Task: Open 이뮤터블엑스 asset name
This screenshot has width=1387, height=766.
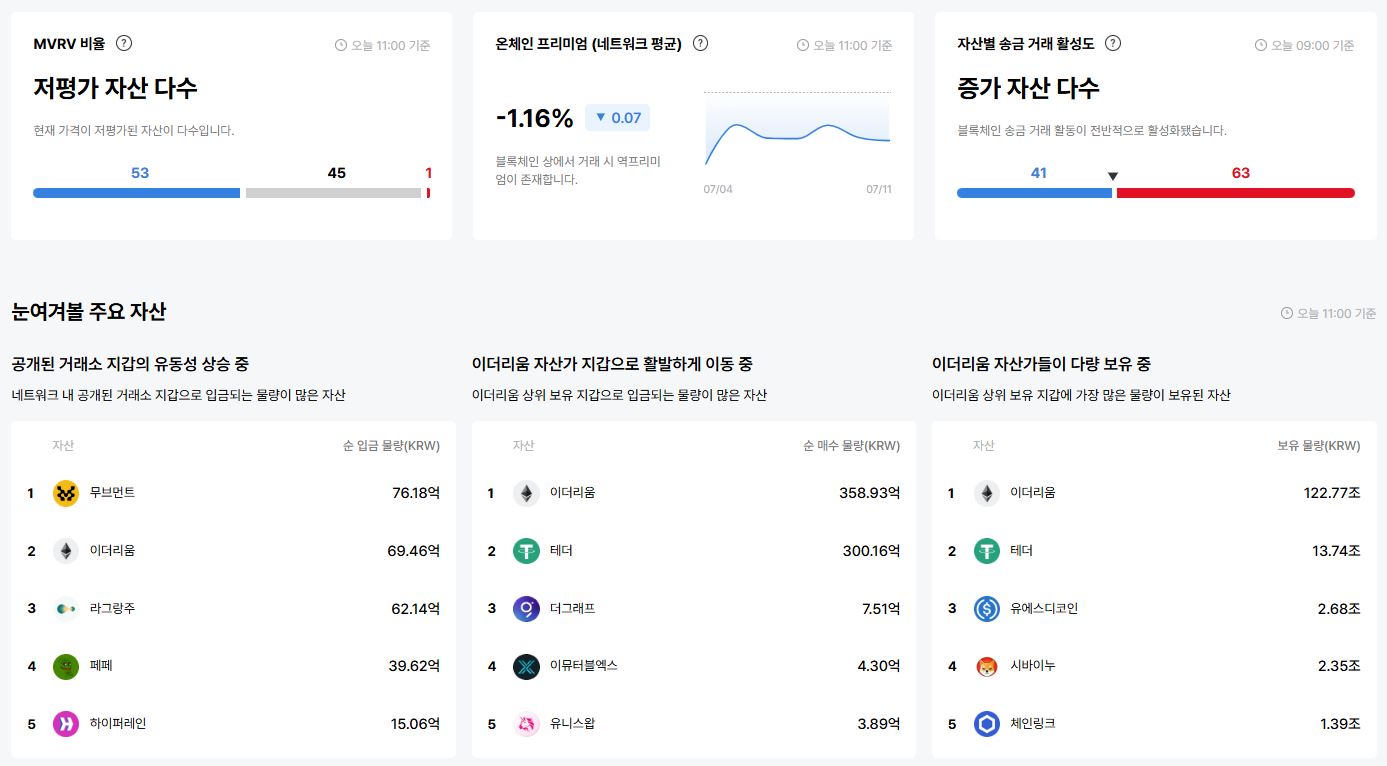Action: (584, 666)
